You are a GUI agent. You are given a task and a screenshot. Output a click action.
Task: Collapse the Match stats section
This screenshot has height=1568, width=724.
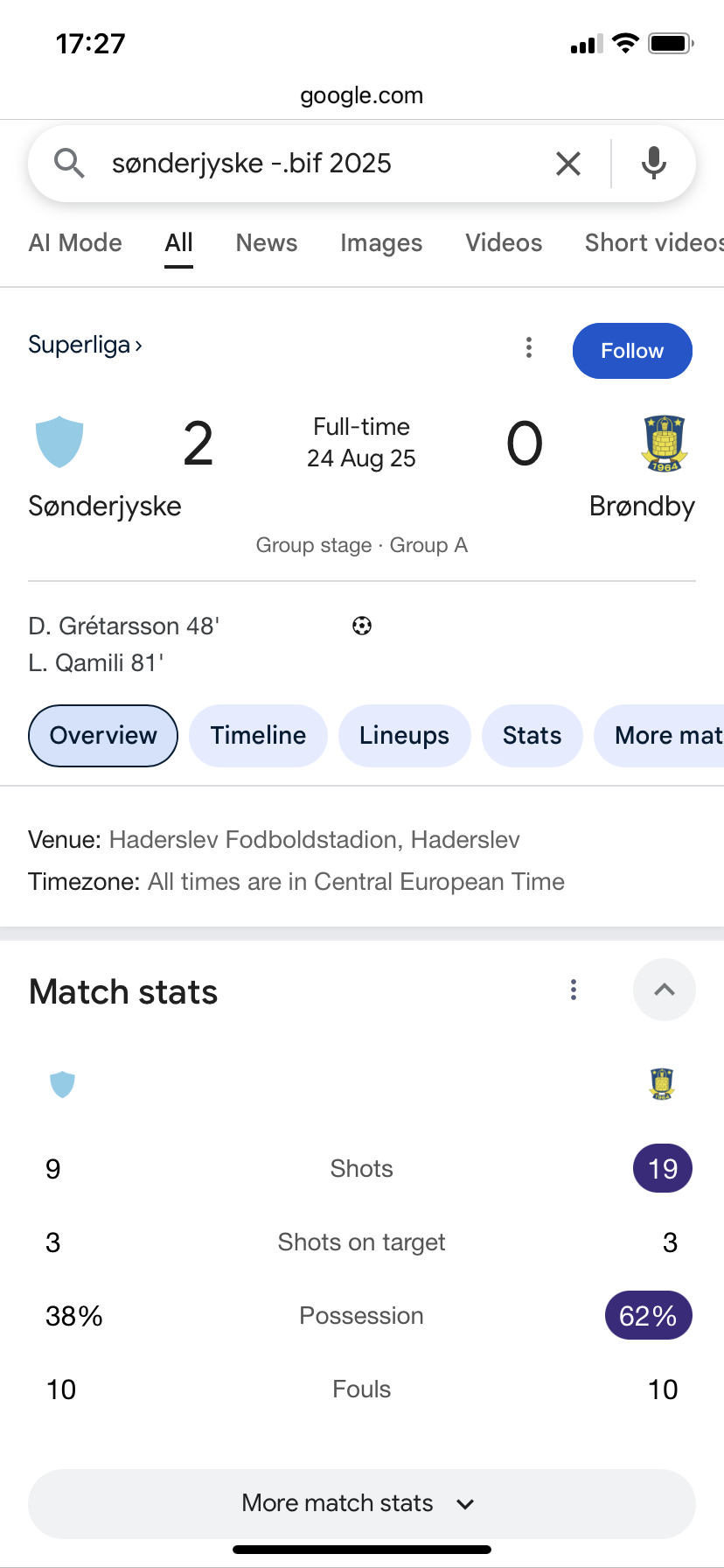point(665,990)
